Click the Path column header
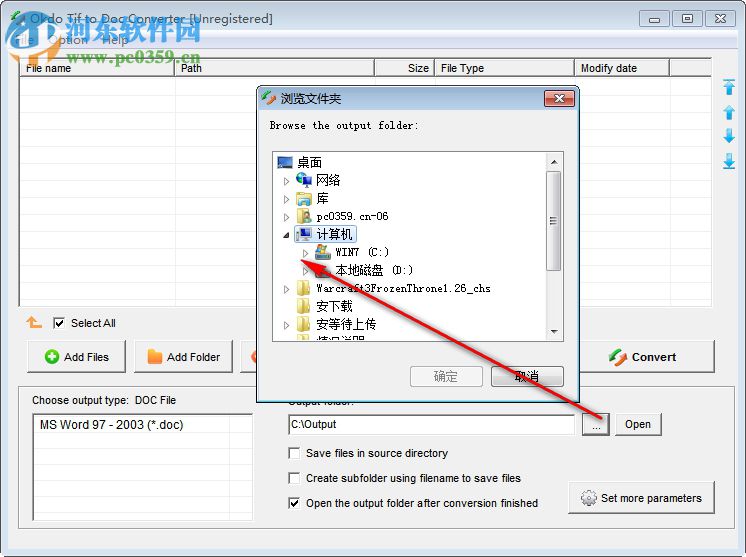Viewport: 746px width, 557px height. [x=275, y=68]
